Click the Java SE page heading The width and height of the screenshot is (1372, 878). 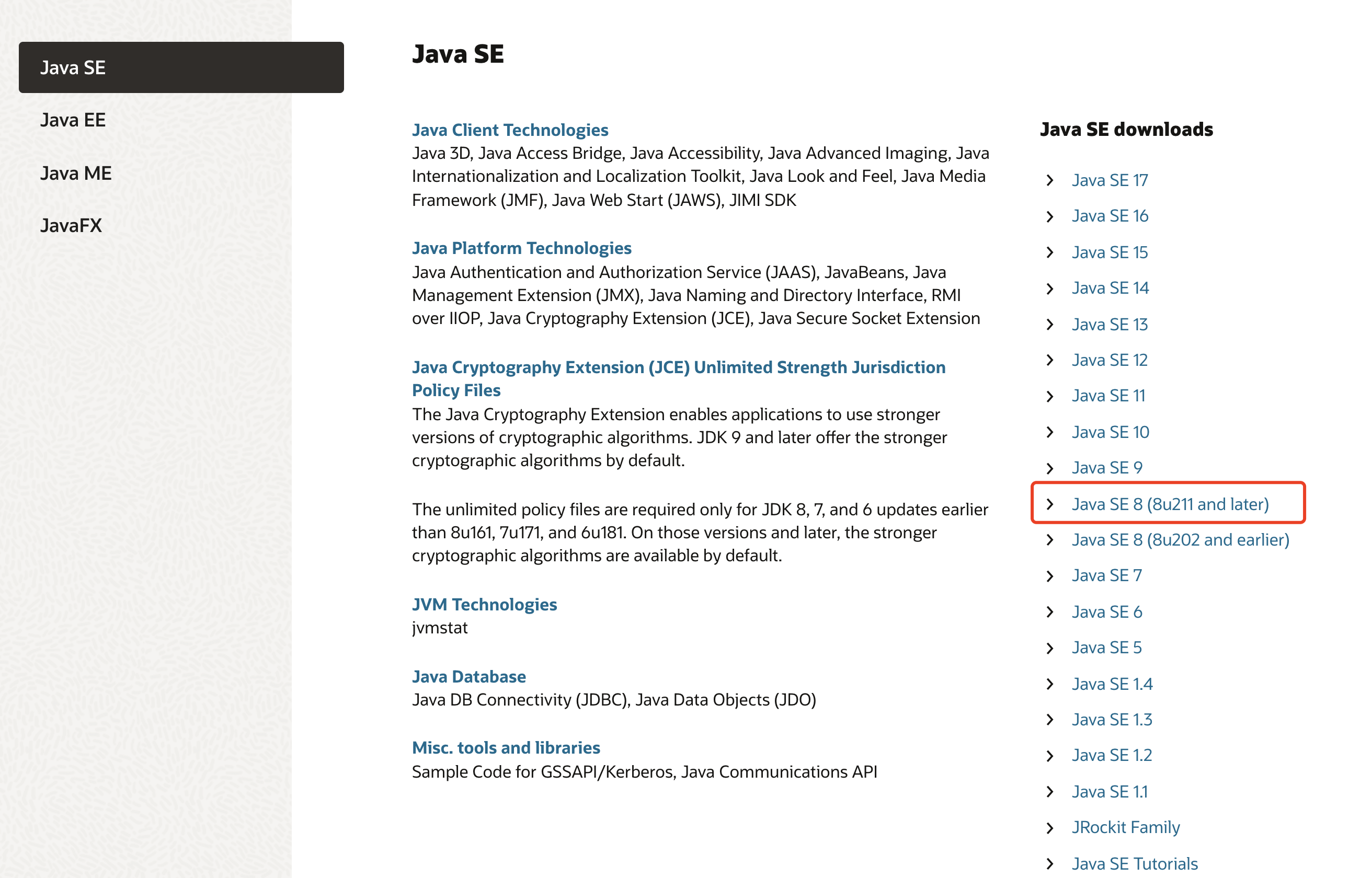coord(458,54)
